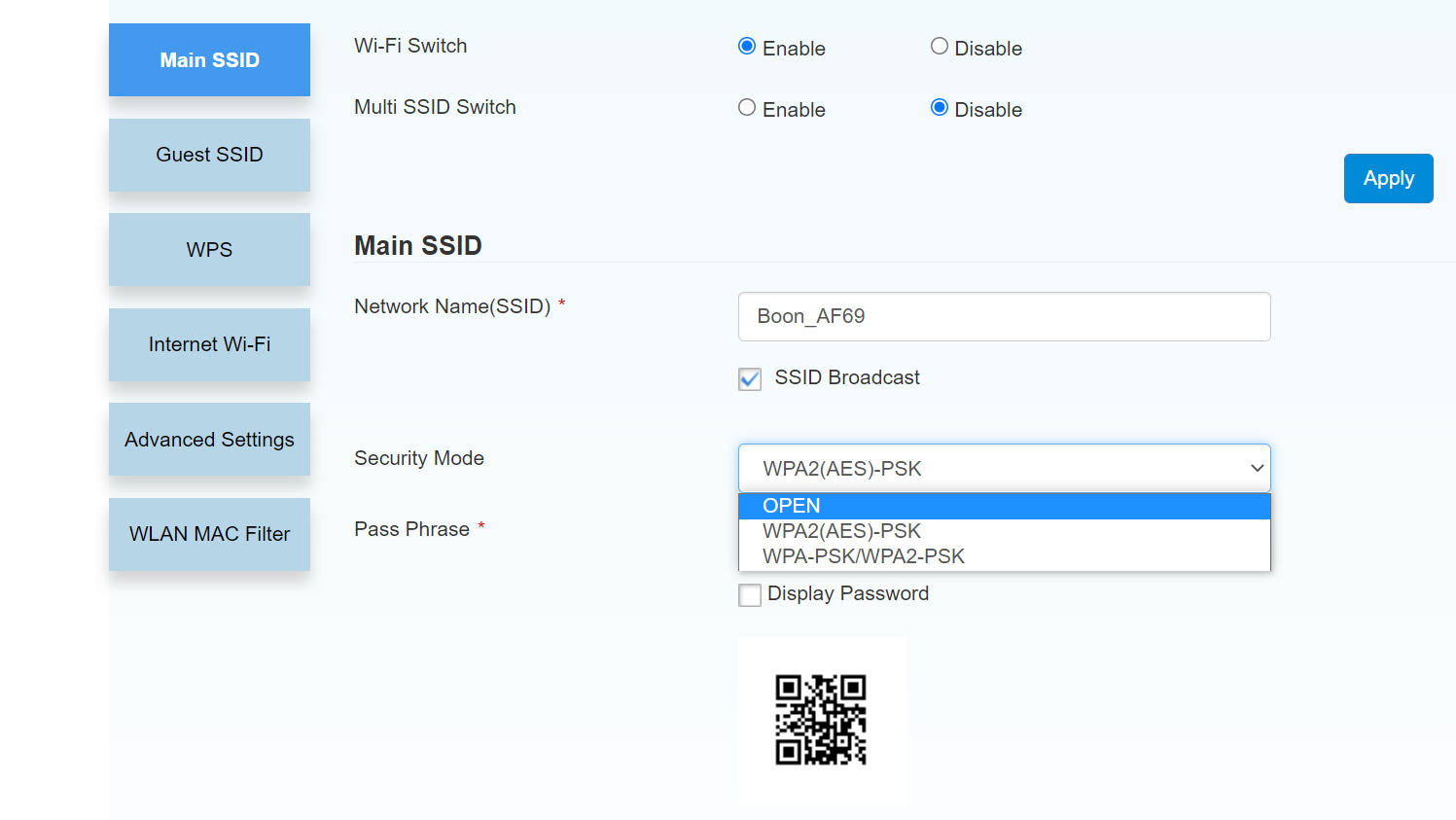Select Enable for Wi-Fi Switch
The image size is (1456, 820).
[747, 47]
